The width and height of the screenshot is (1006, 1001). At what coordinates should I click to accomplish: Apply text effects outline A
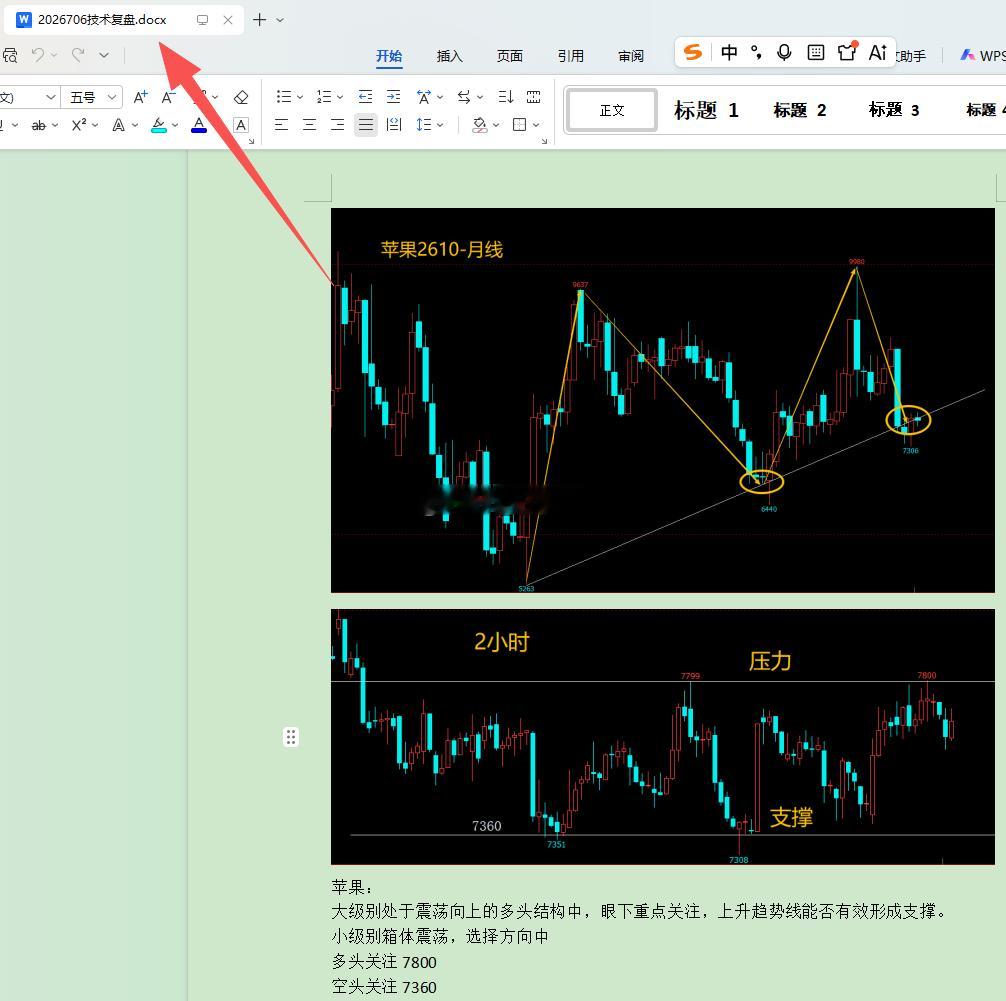coord(119,125)
